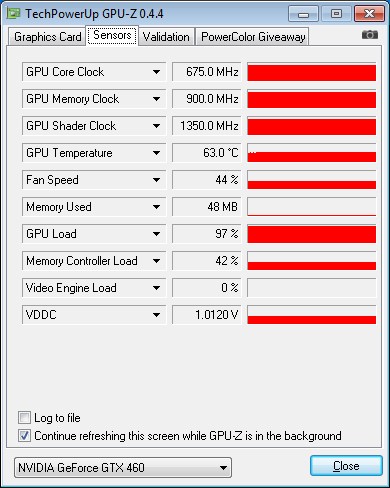Close GPU-Z with the red X
390x488 pixels.
369,14
